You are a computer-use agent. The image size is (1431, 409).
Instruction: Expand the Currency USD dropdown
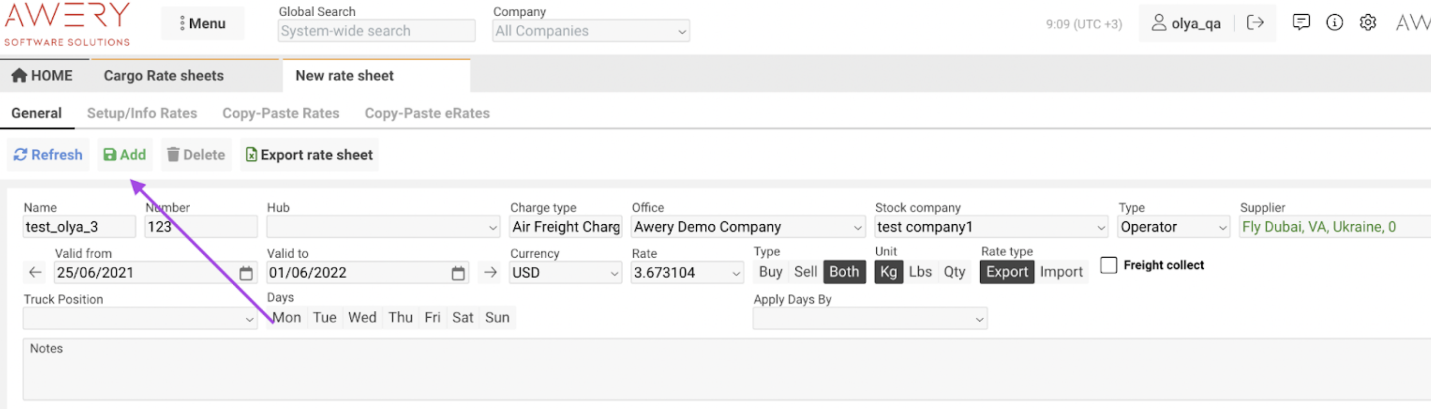click(x=566, y=273)
